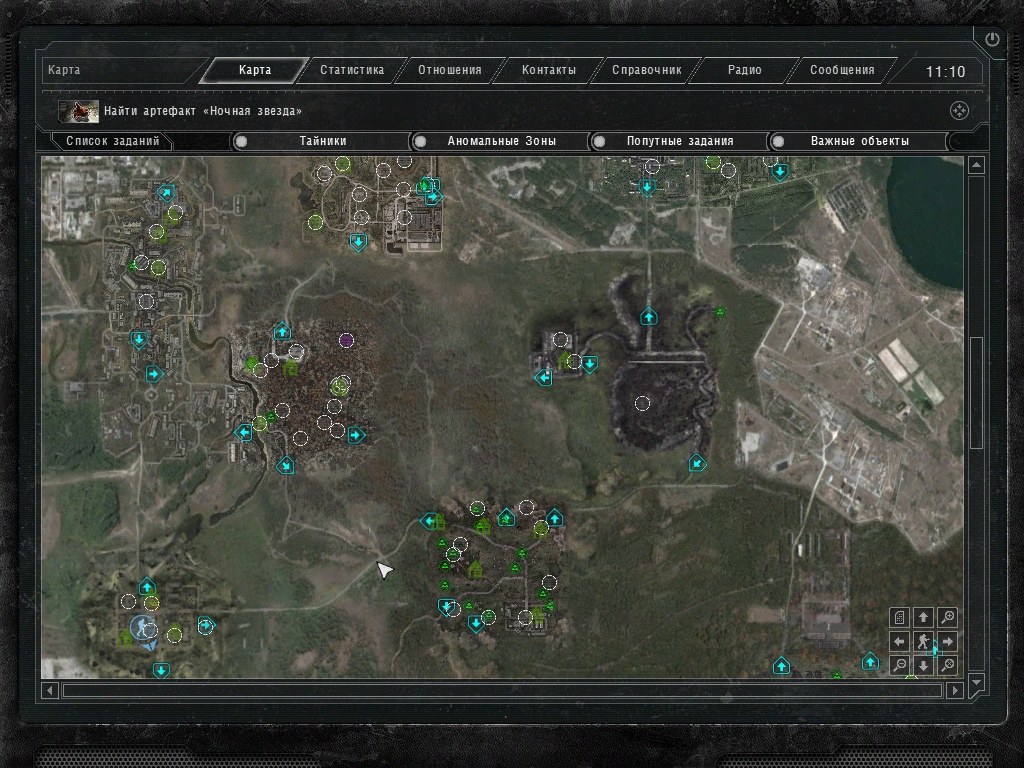
Task: Pan the map up with the arrow button
Action: pos(923,617)
